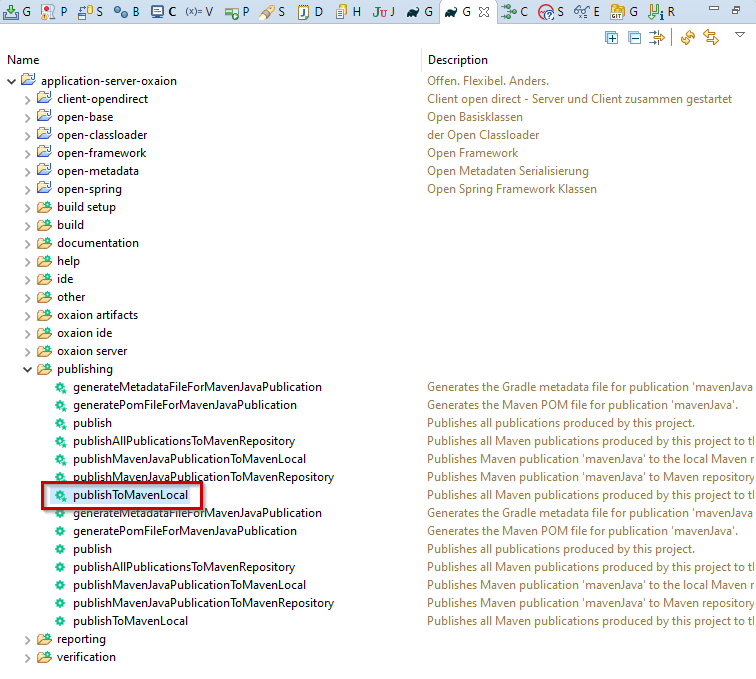Viewport: 756px width, 679px height.
Task: Click the Collapse All toolbar icon
Action: [x=634, y=37]
